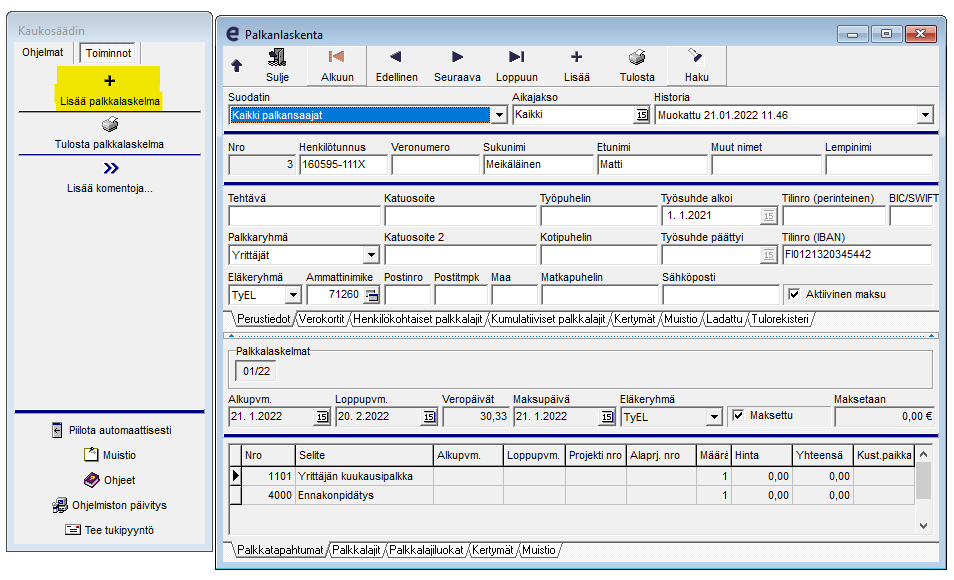Expand the Palkkaryhmä dropdown

point(371,255)
